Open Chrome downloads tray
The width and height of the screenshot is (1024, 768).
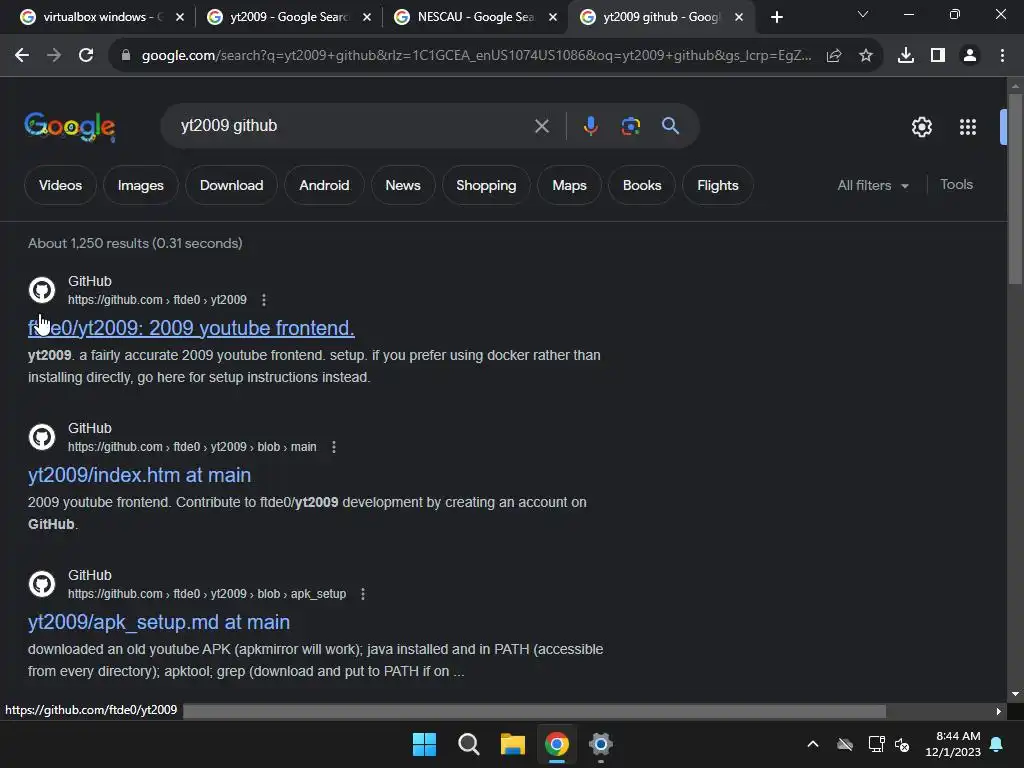906,56
